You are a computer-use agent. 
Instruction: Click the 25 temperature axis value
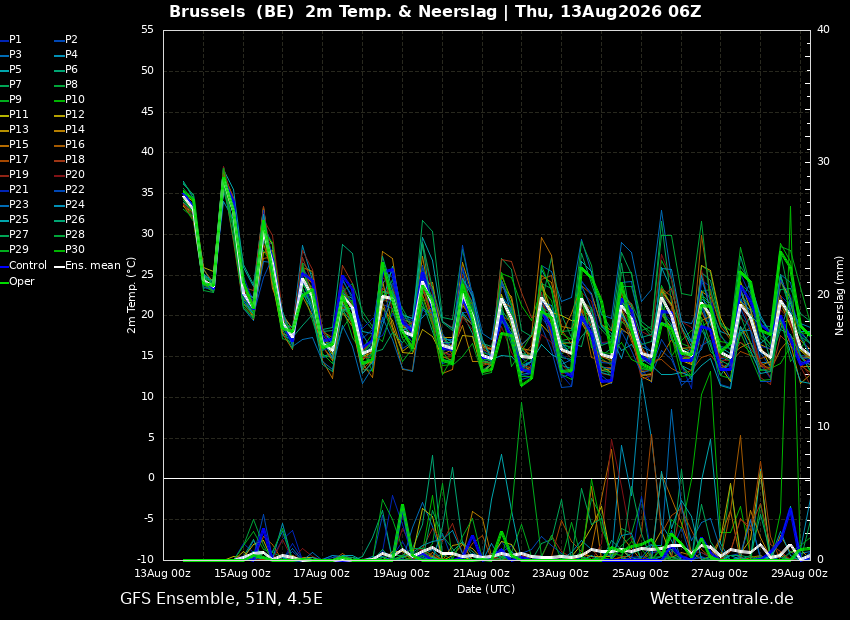[x=147, y=275]
